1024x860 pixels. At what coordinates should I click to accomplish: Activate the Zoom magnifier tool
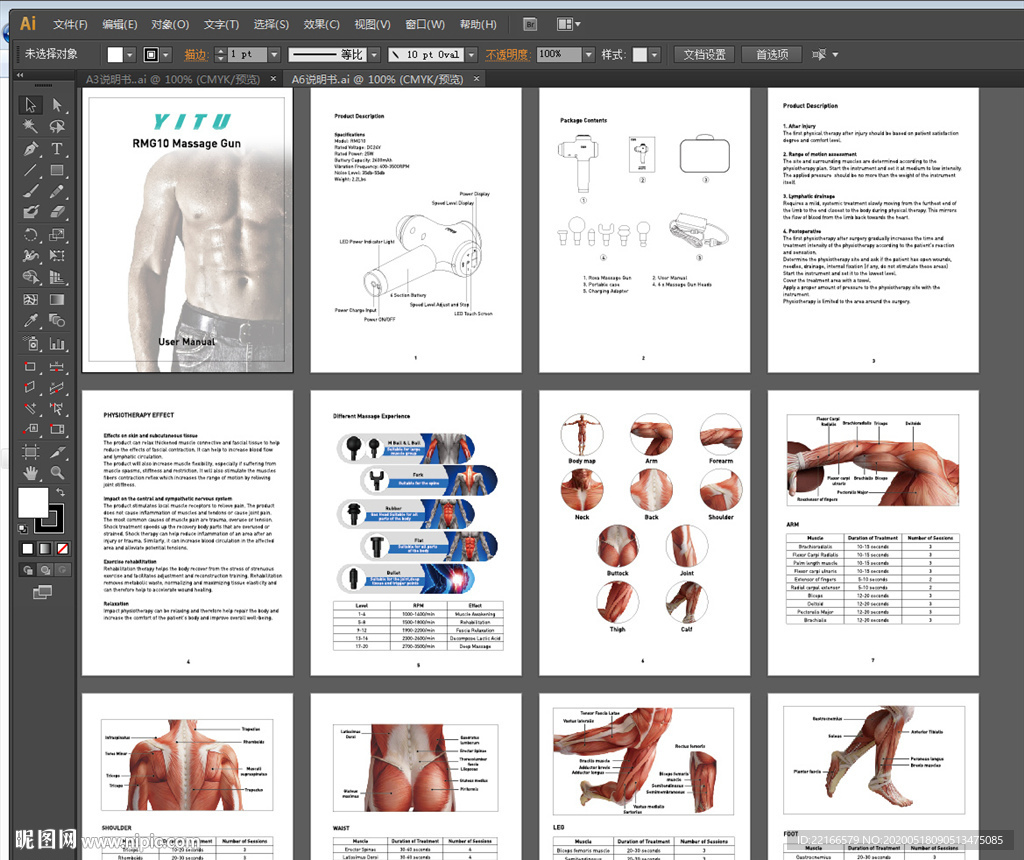[x=57, y=472]
